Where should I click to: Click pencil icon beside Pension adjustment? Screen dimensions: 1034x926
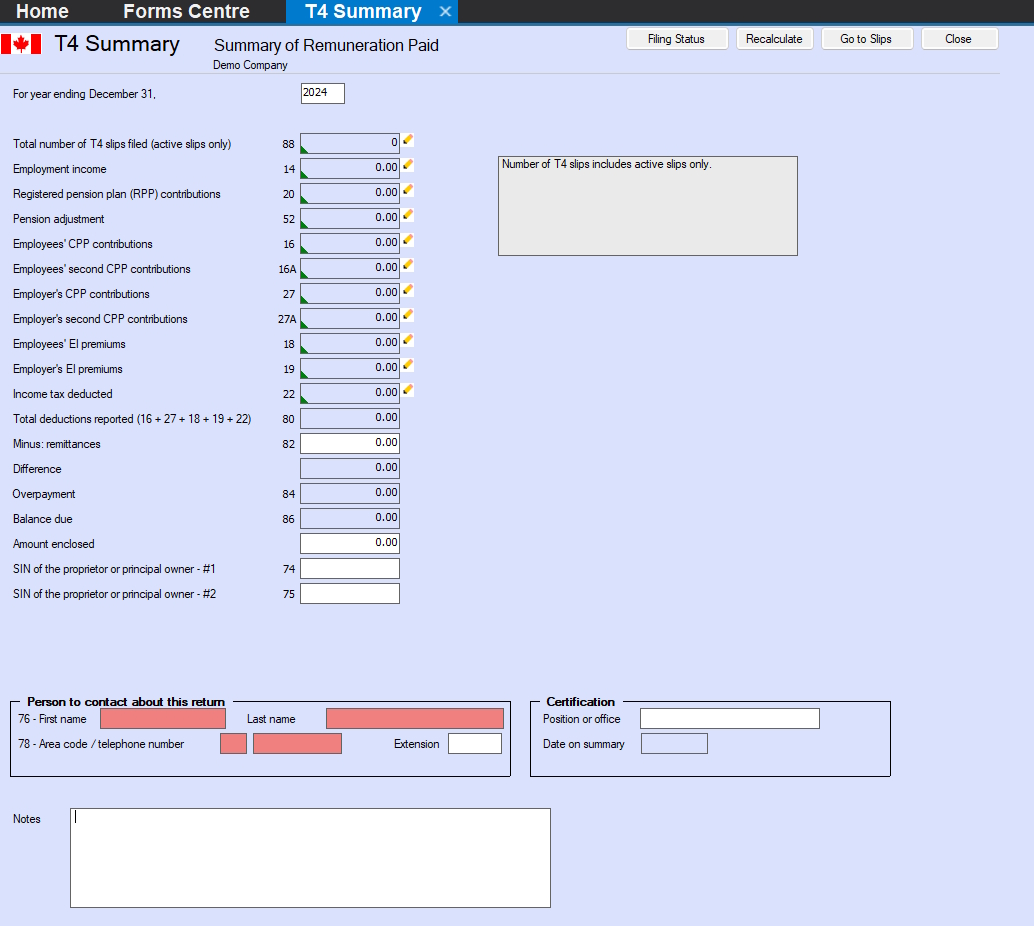pos(408,215)
